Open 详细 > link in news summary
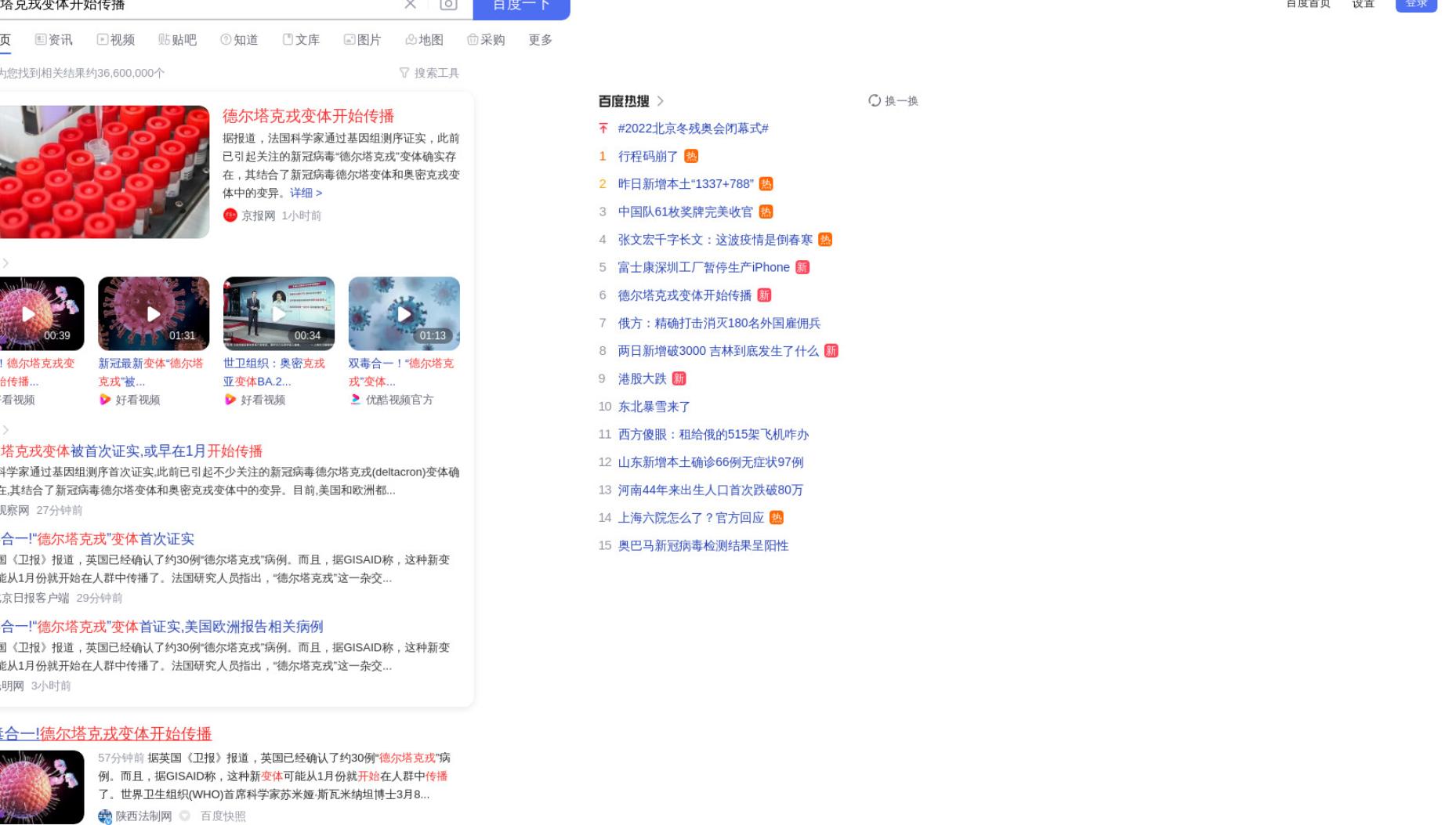The width and height of the screenshot is (1456, 825). pyautogui.click(x=306, y=193)
